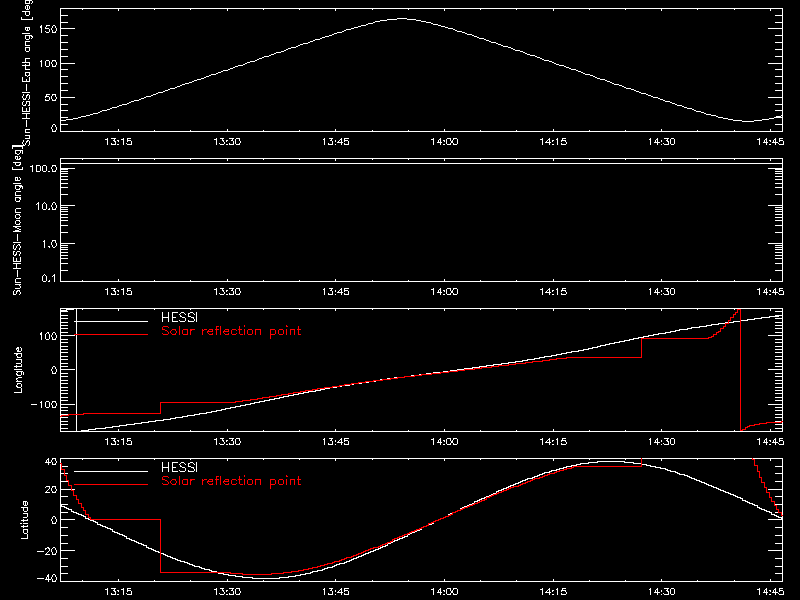
Task: Click the -20 tick on Latitude axis
Action: (47, 551)
